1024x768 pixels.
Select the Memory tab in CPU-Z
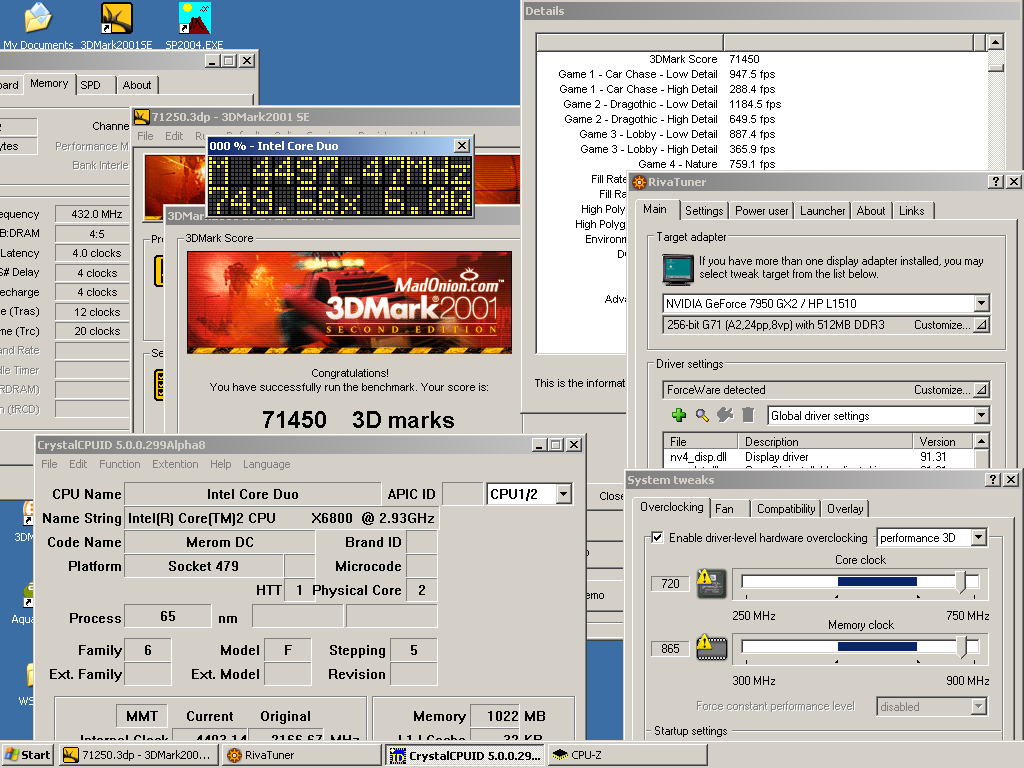pos(49,84)
